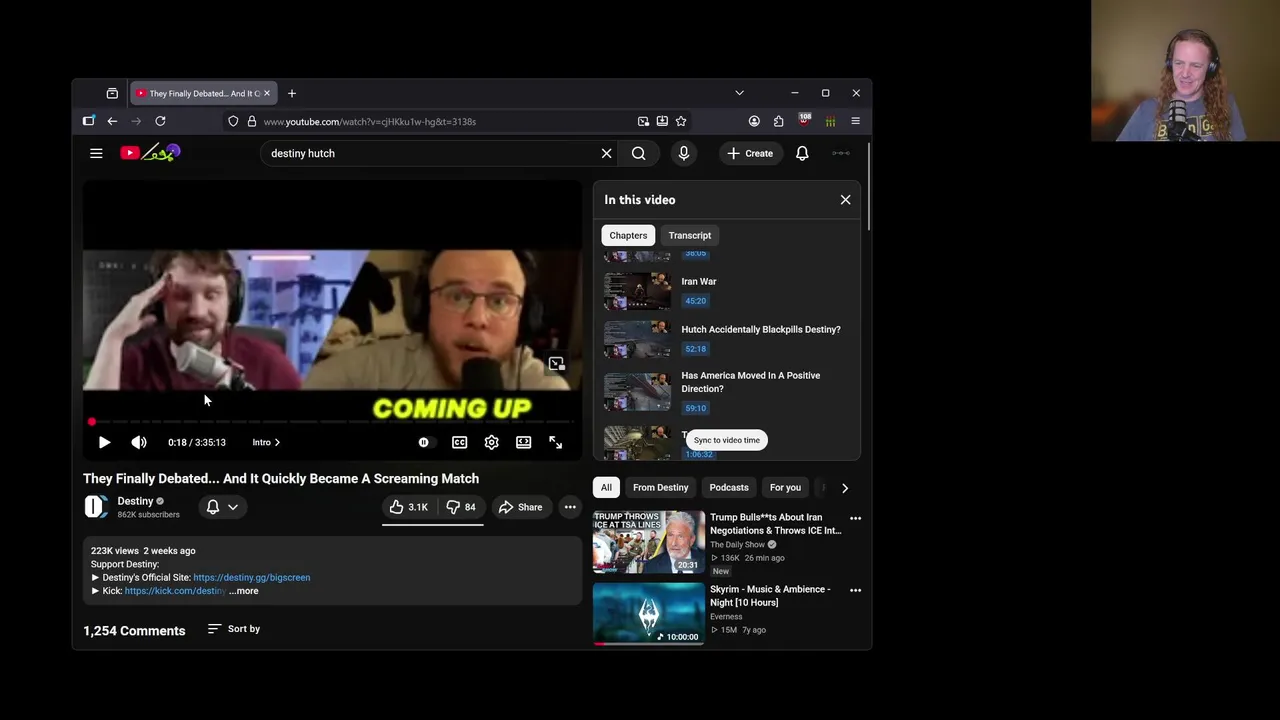Image resolution: width=1280 pixels, height=720 pixels.
Task: Expand description with ...more
Action: [x=244, y=591]
